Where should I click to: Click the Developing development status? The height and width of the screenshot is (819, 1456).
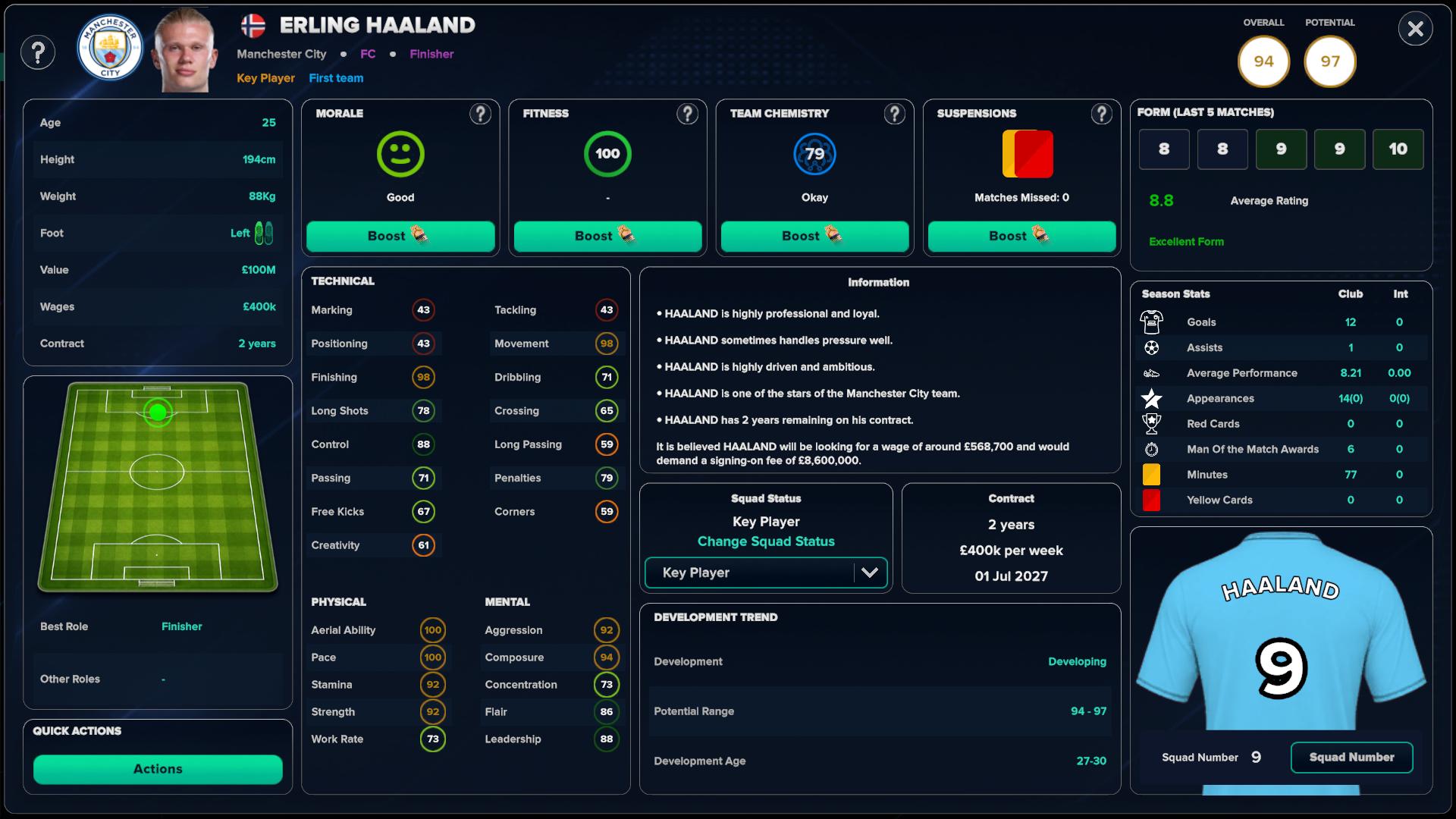[x=1077, y=662]
